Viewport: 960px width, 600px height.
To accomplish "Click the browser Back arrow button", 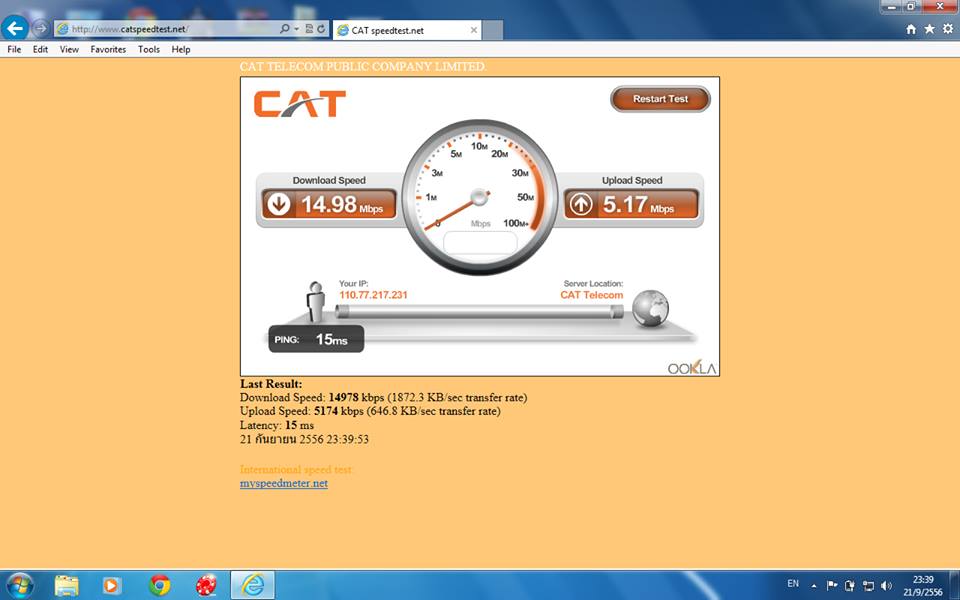I will tap(15, 28).
